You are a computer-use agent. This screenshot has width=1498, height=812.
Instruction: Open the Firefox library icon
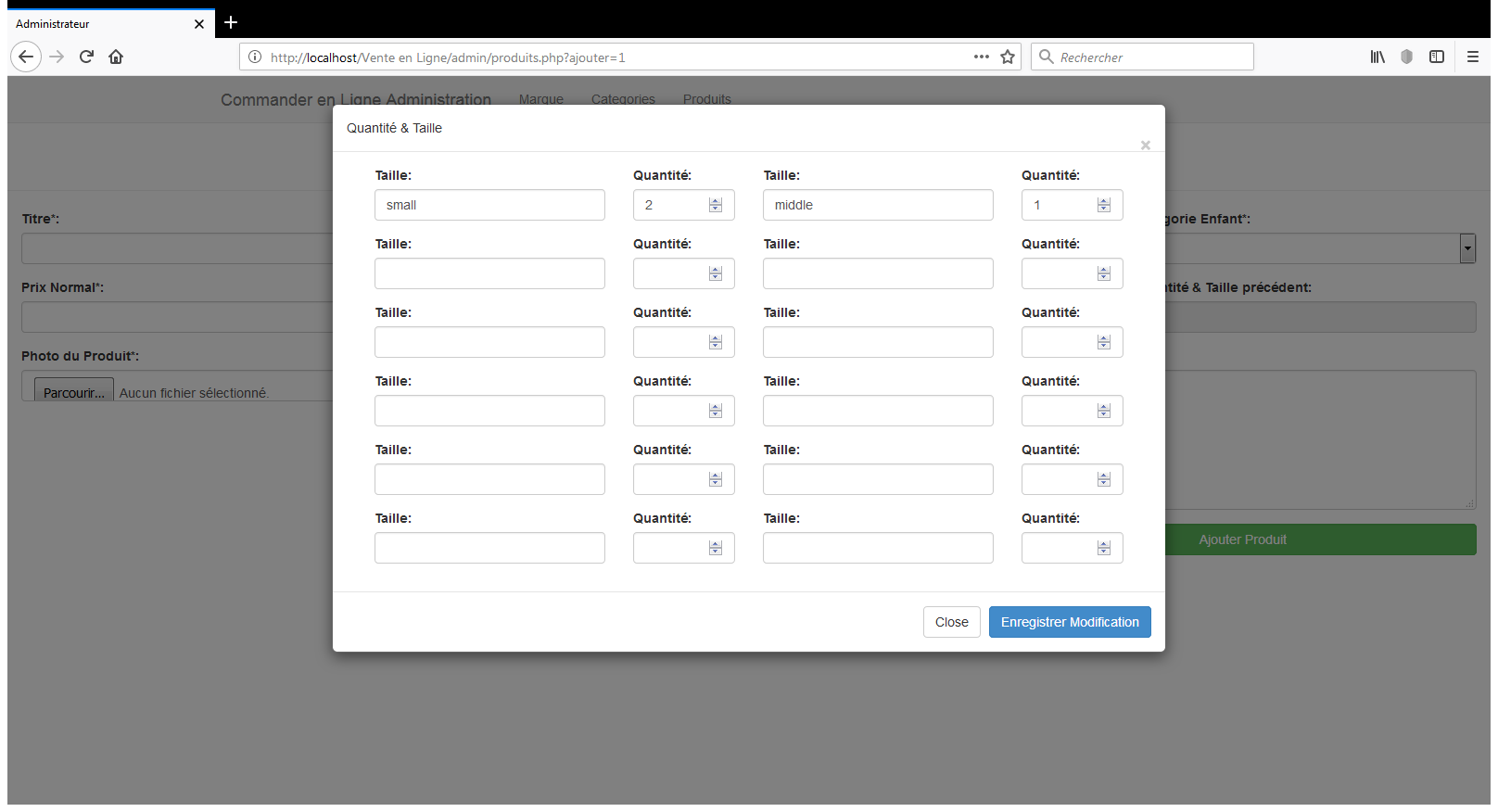1377,57
